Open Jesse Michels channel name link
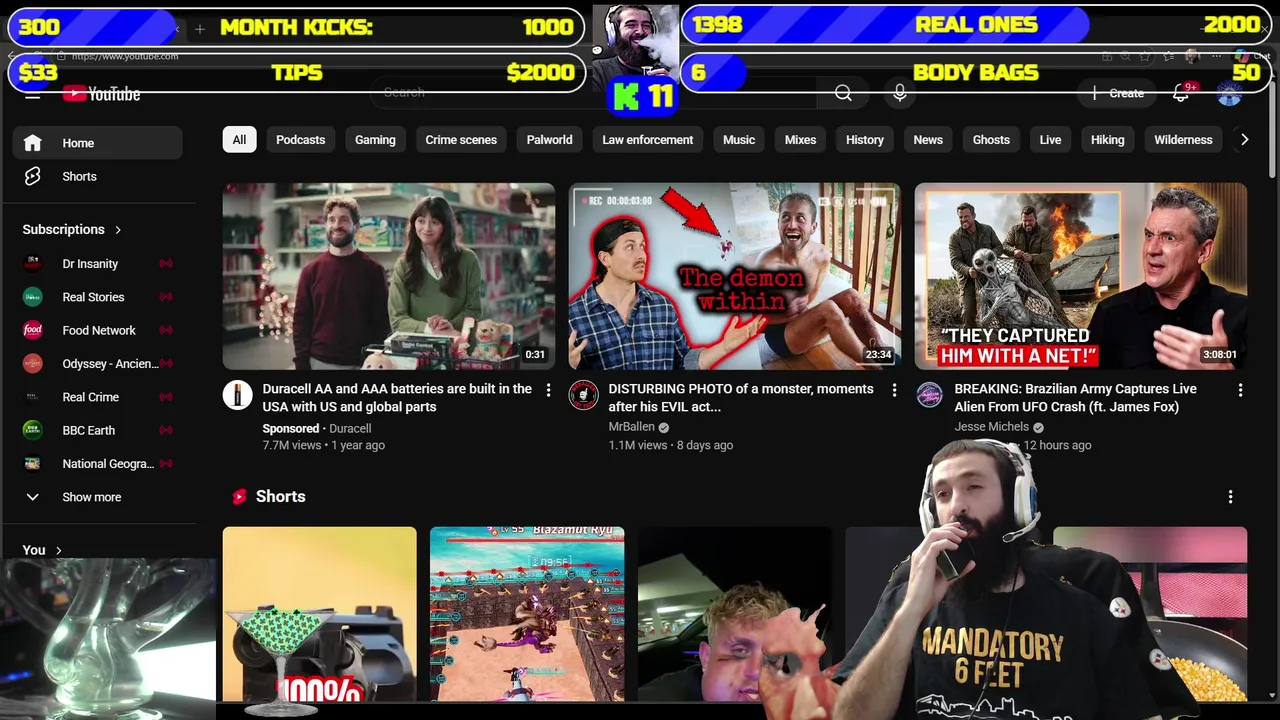The height and width of the screenshot is (720, 1280). click(x=991, y=427)
